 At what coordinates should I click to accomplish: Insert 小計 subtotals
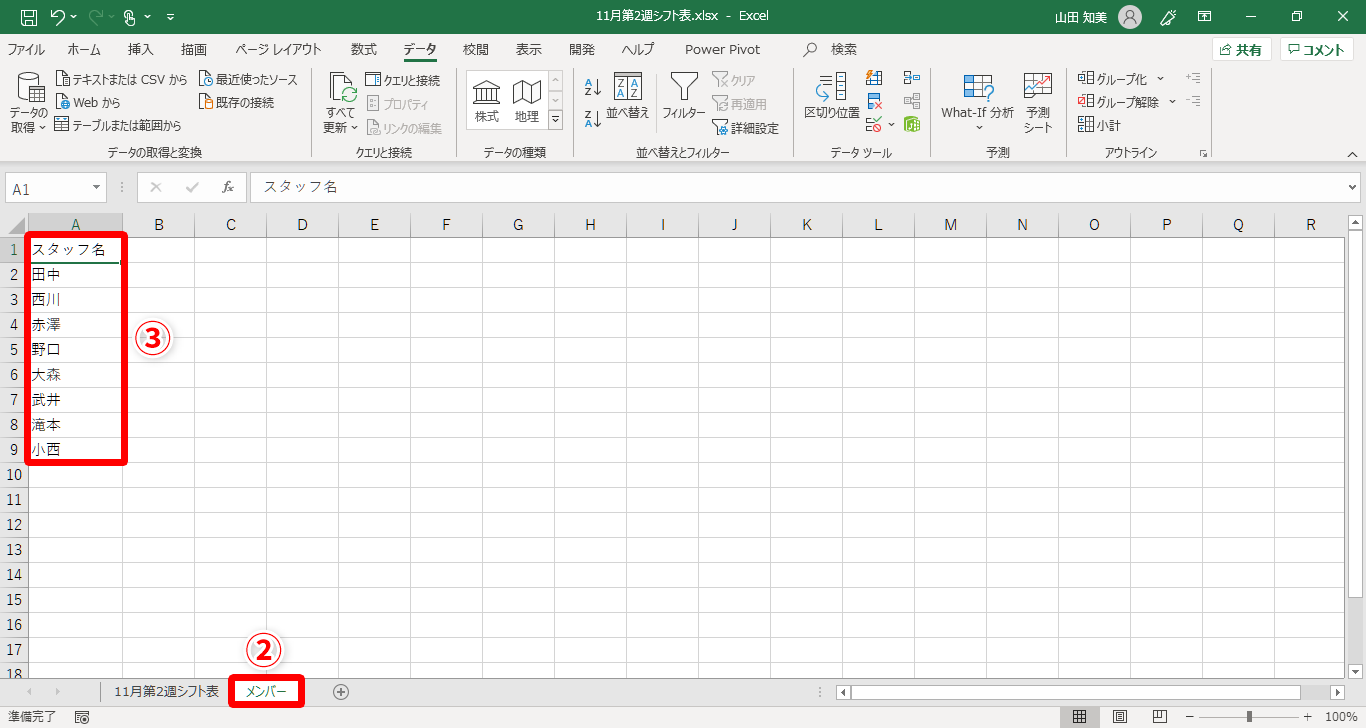tap(1099, 125)
